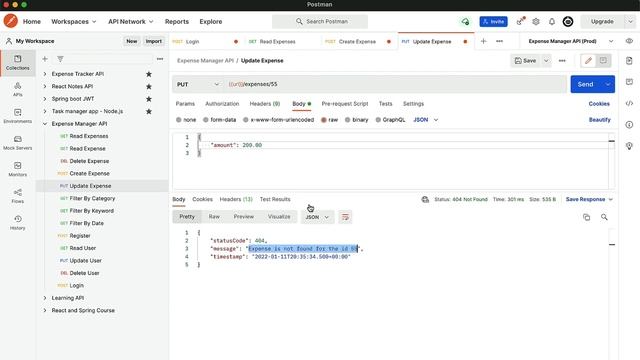
Task: Switch to the Tests tab
Action: tap(385, 104)
